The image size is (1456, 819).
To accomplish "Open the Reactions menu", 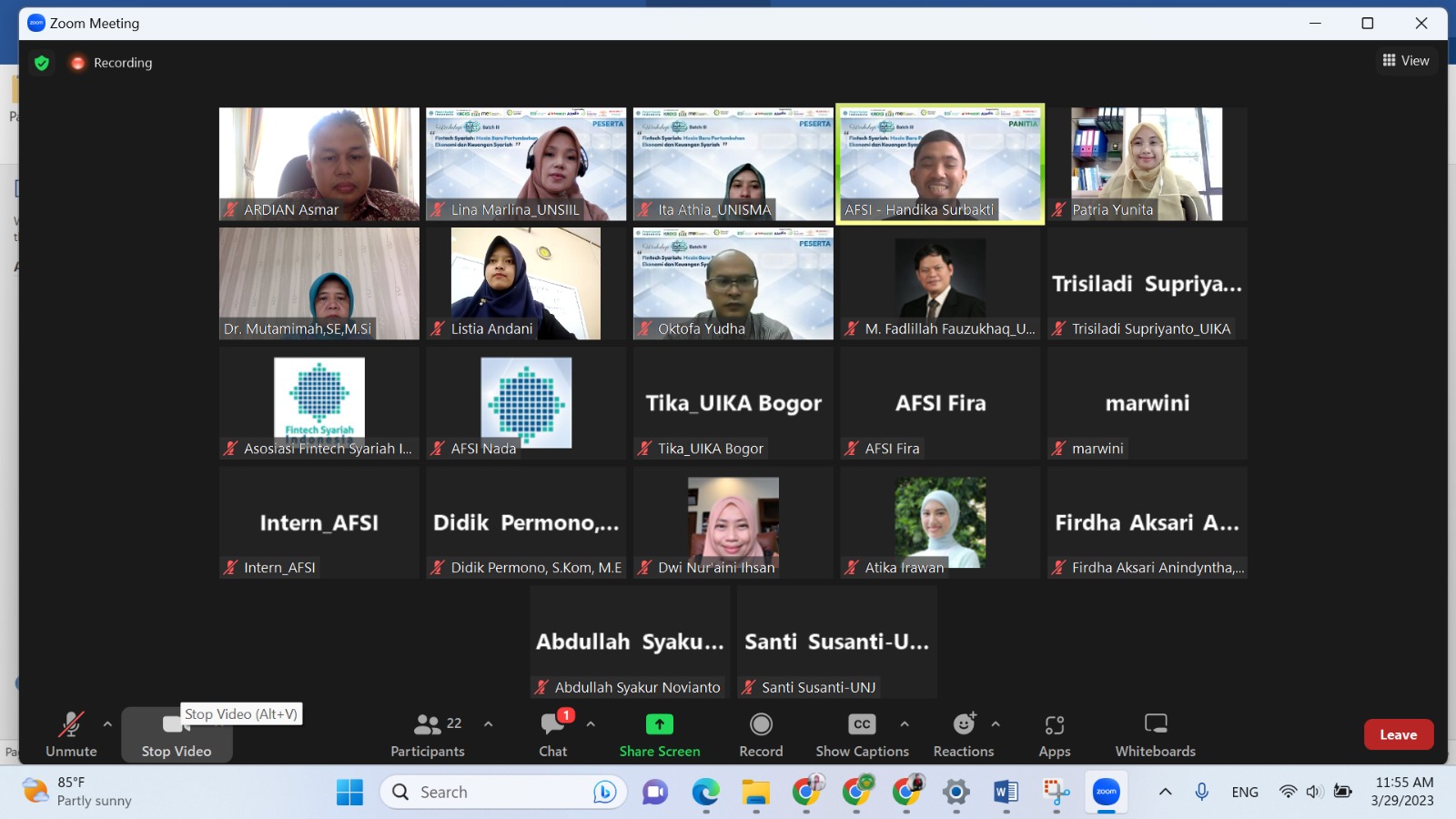I will [964, 734].
